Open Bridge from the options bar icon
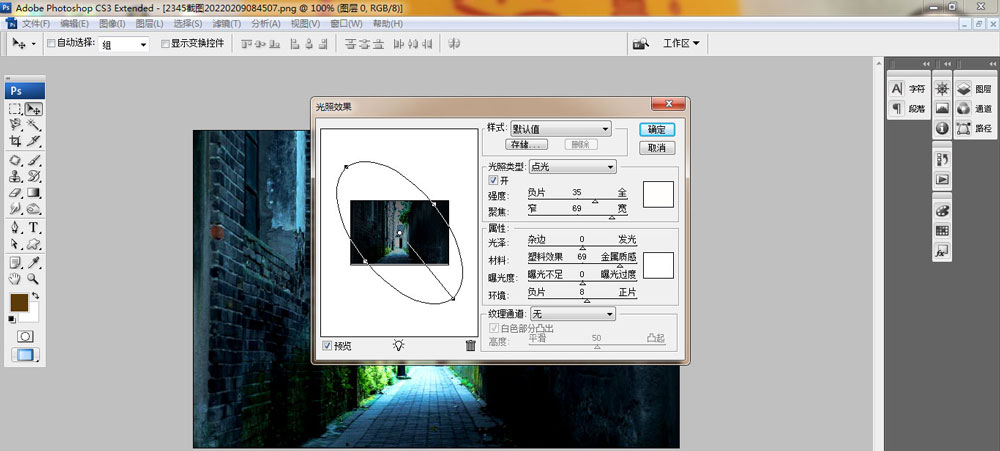Screen dimensions: 1000x451 (640, 43)
